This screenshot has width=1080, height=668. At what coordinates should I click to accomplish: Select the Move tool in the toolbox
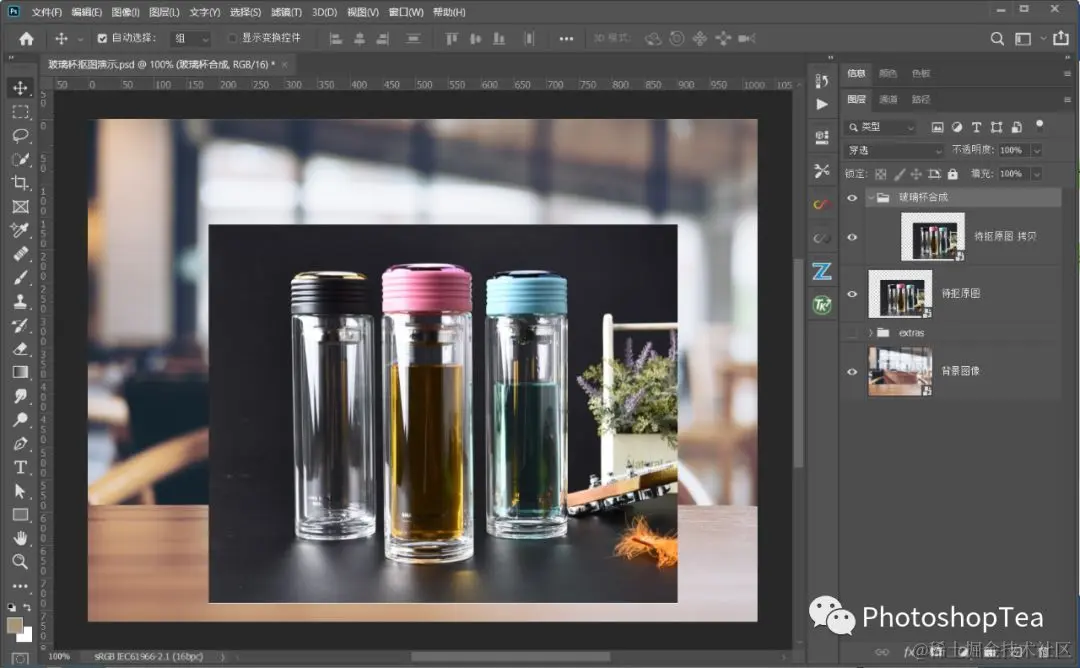(20, 87)
